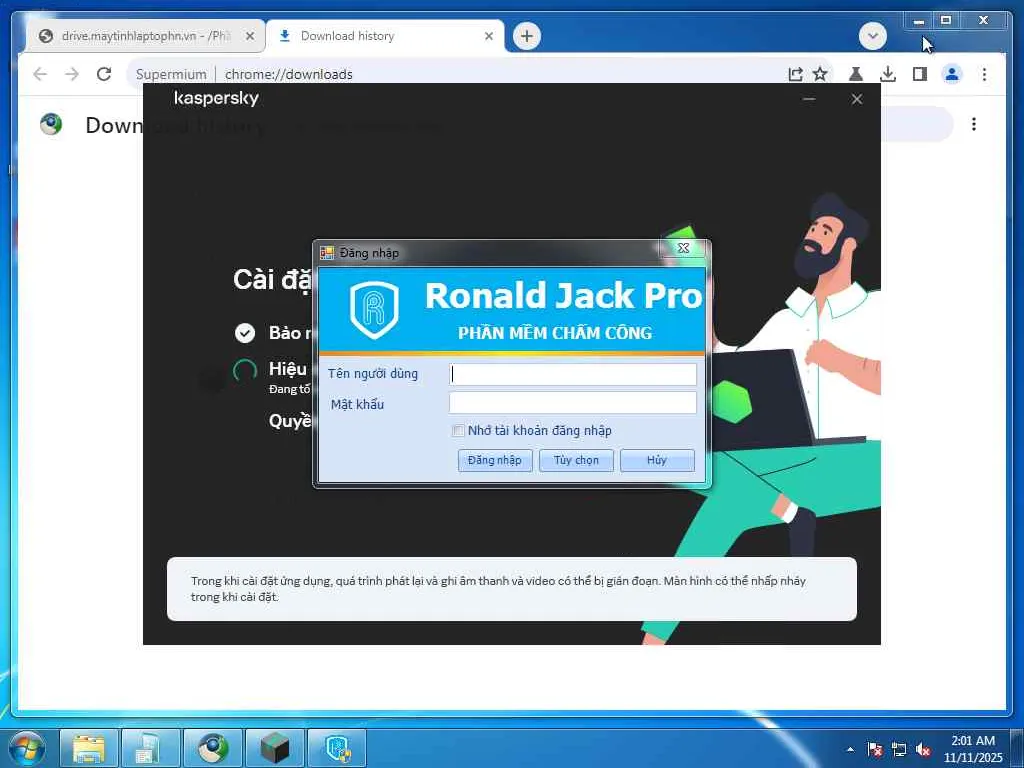Close the Đăng nhập login dialog
The width and height of the screenshot is (1024, 768).
[x=683, y=248]
